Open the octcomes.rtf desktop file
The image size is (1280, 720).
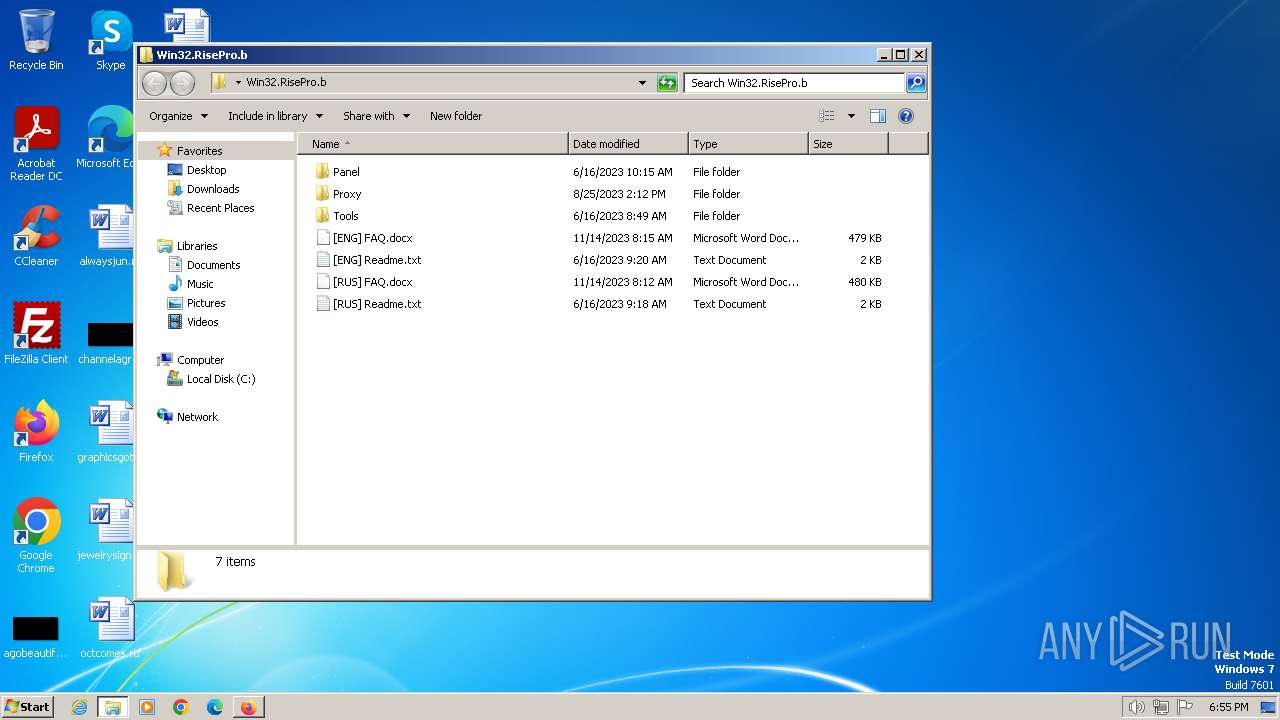pos(110,628)
